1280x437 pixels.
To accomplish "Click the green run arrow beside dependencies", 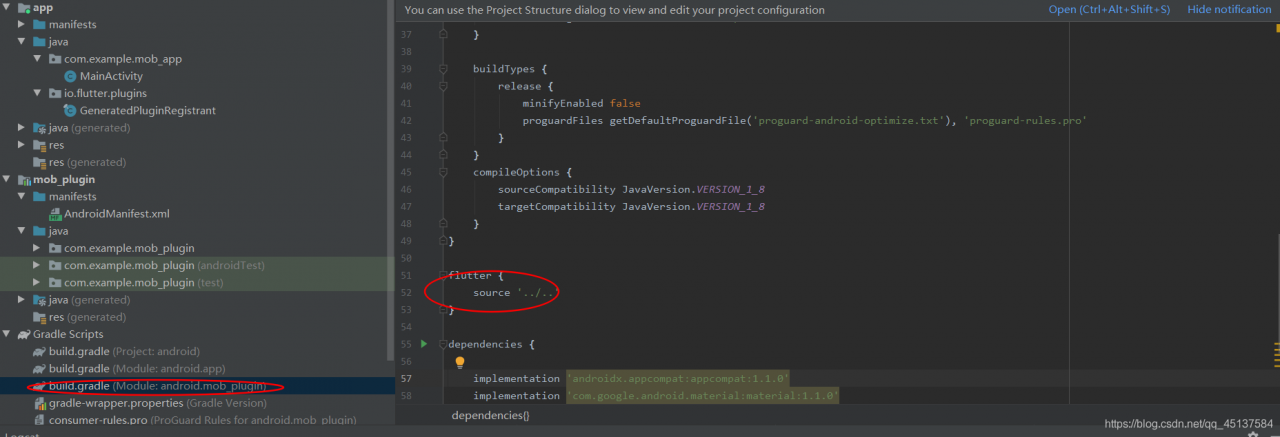I will pos(424,344).
